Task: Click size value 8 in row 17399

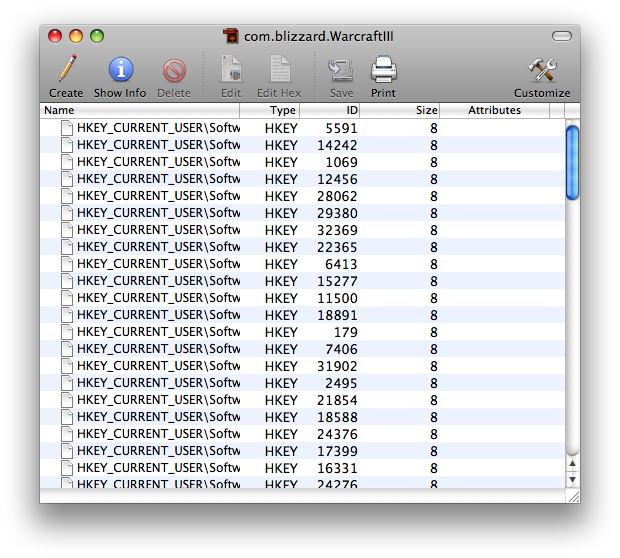Action: 434,452
